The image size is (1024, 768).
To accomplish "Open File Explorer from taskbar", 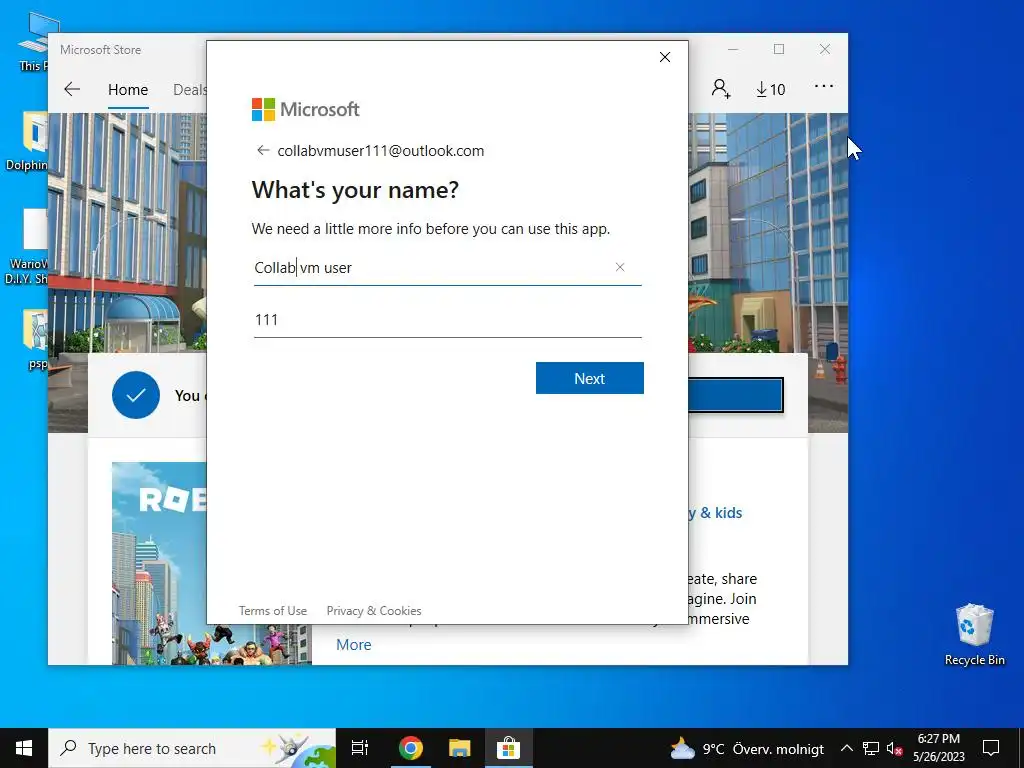I will [459, 748].
